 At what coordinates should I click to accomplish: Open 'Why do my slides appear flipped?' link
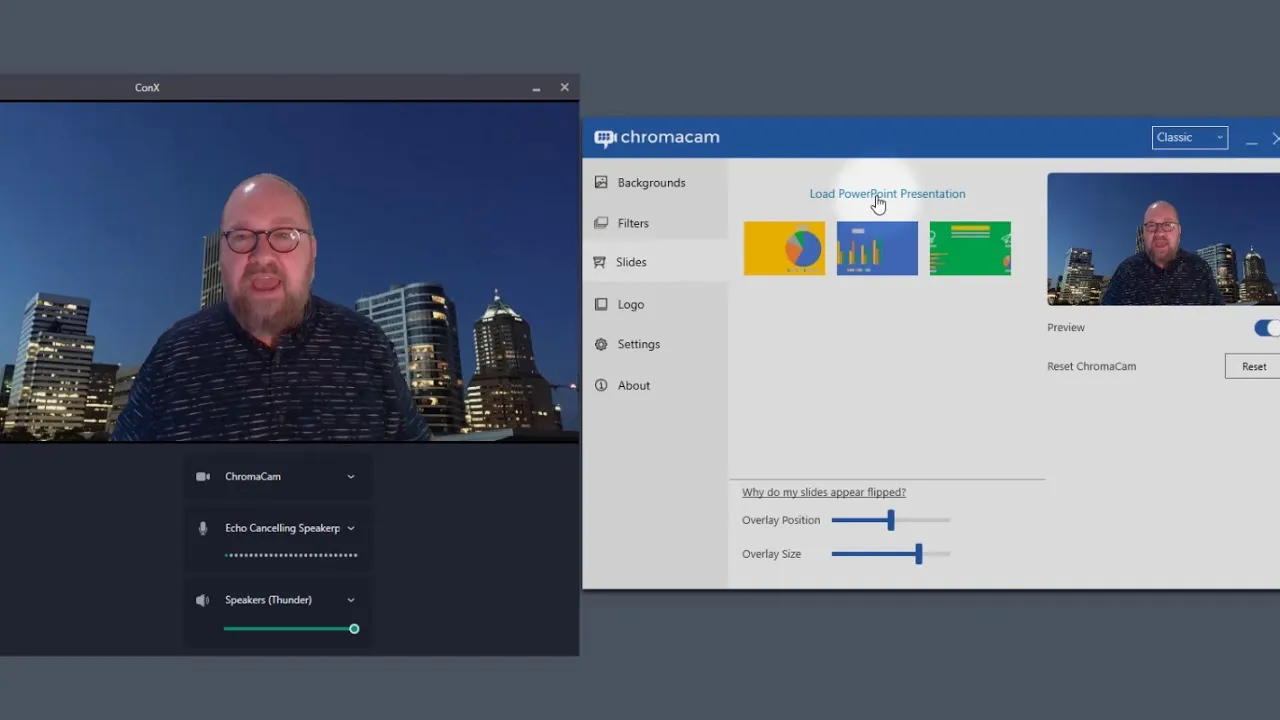[x=824, y=492]
